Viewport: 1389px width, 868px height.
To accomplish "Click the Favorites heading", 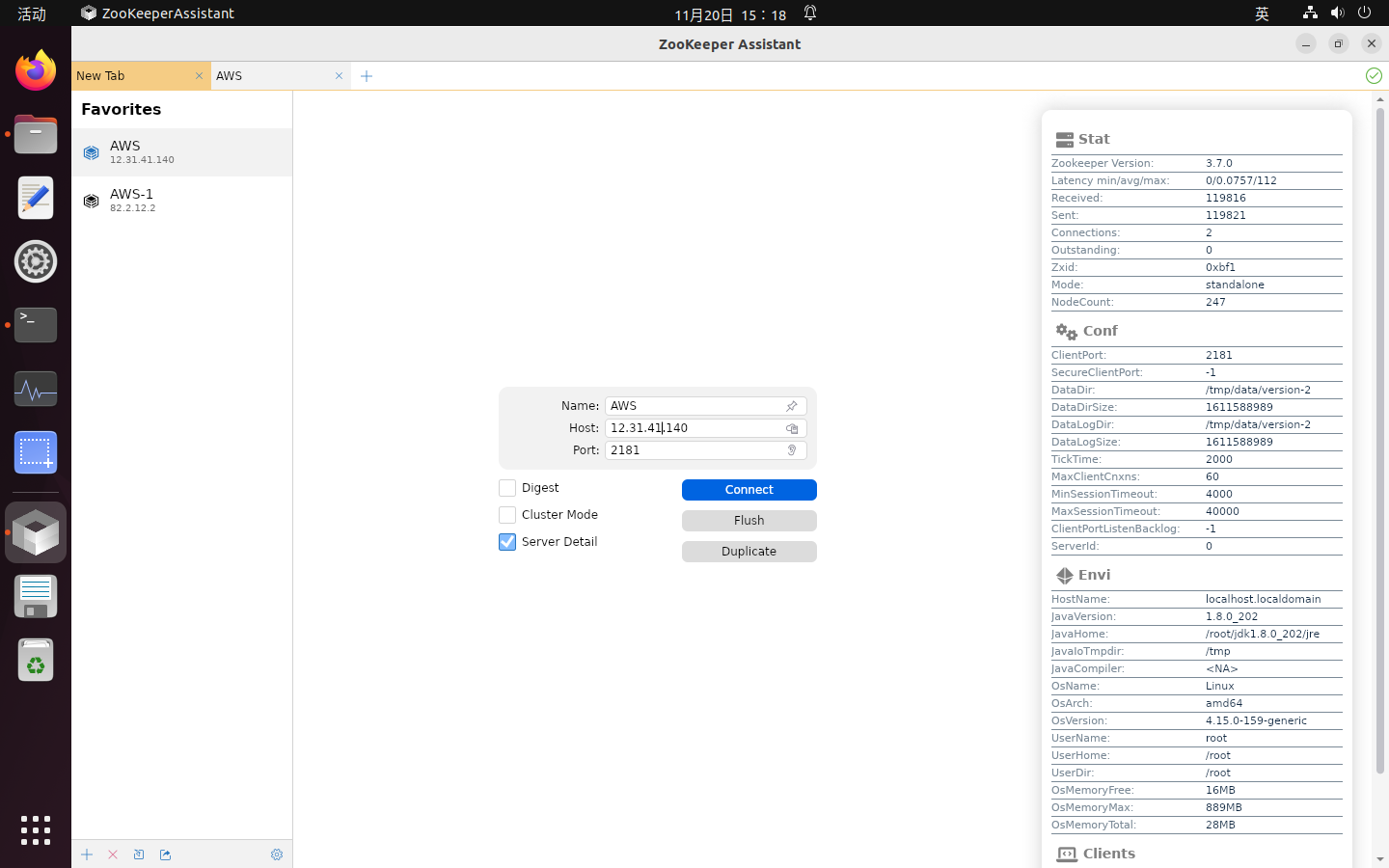I will coord(122,110).
